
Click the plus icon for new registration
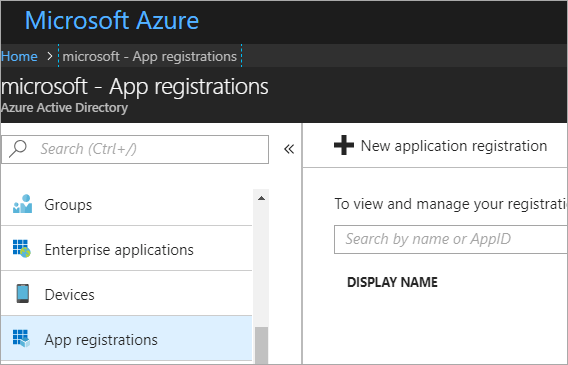coord(343,145)
